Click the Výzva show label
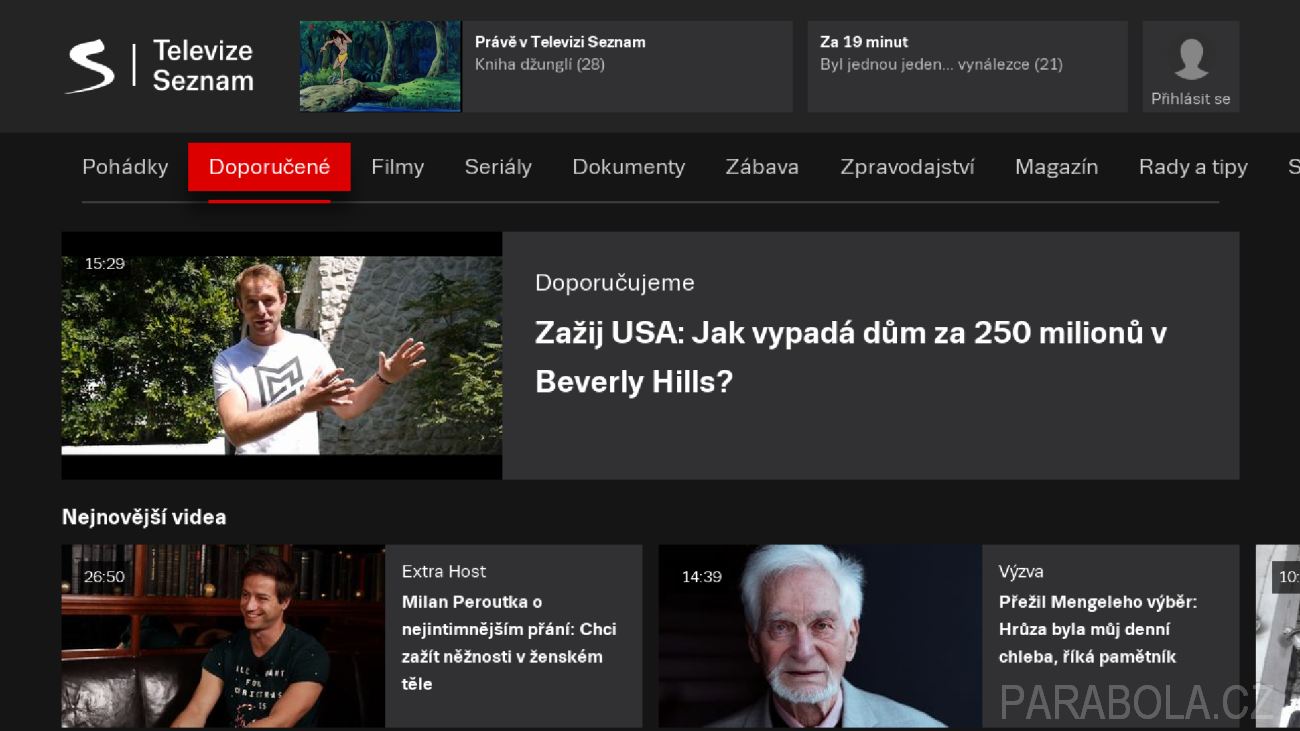1300x731 pixels. point(1021,571)
